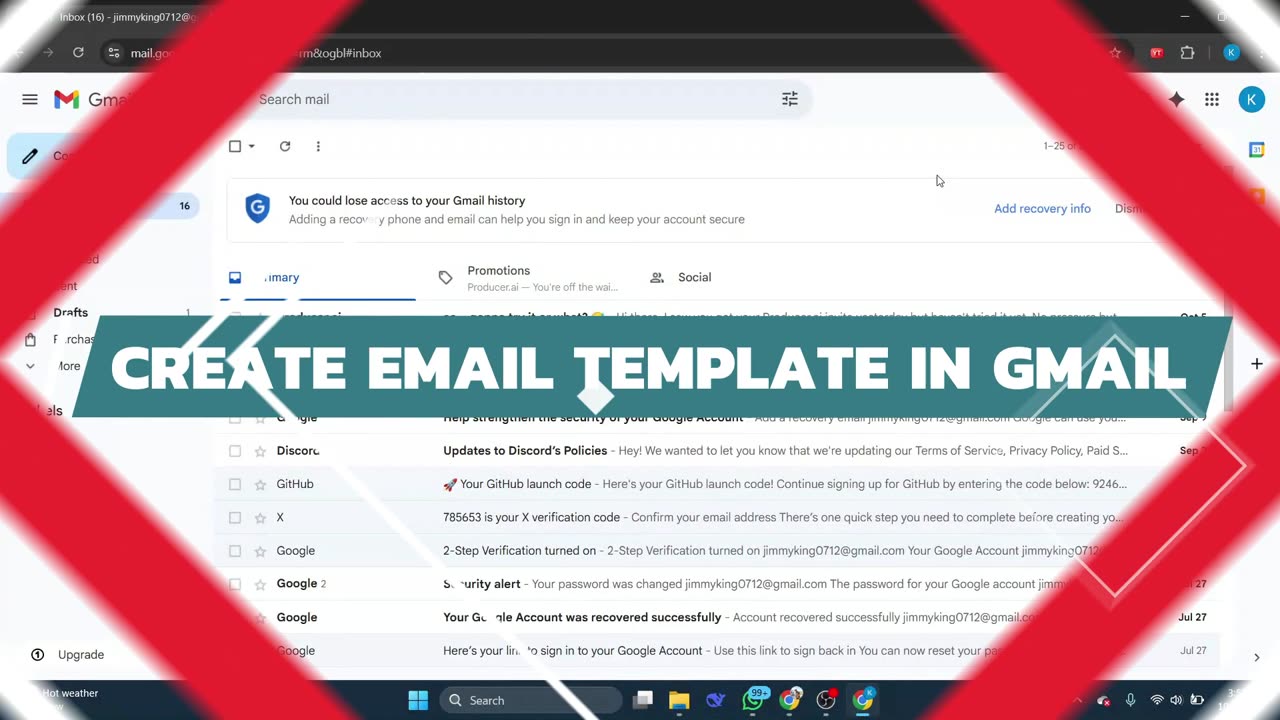Screen dimensions: 1280x720
Task: Open Chrome profile K avatar
Action: (1231, 53)
